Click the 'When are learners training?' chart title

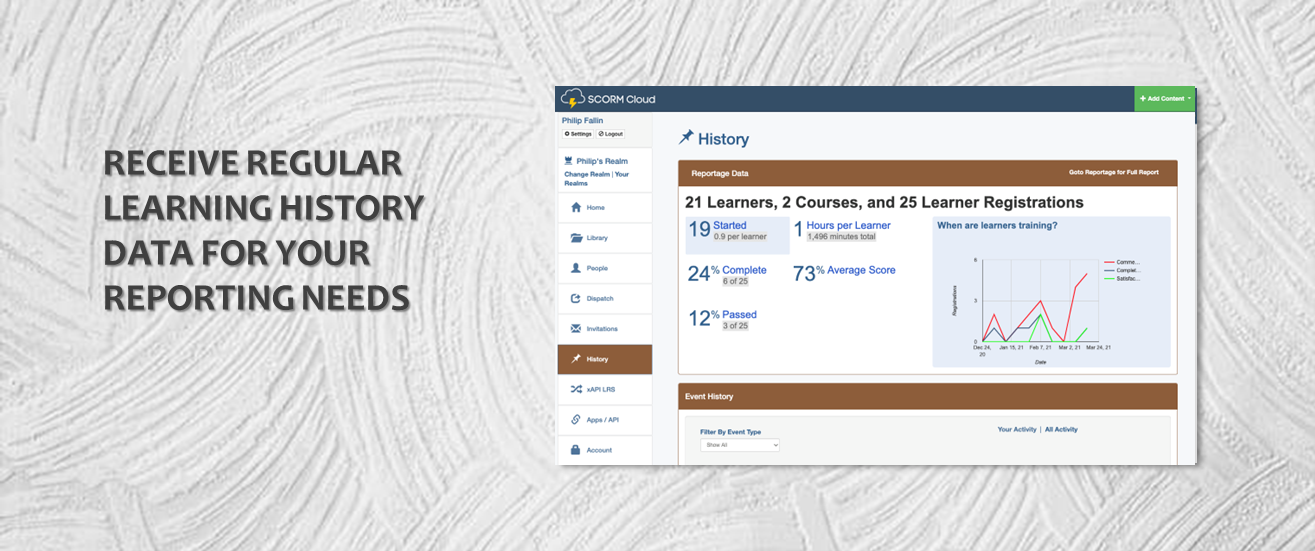(x=997, y=226)
